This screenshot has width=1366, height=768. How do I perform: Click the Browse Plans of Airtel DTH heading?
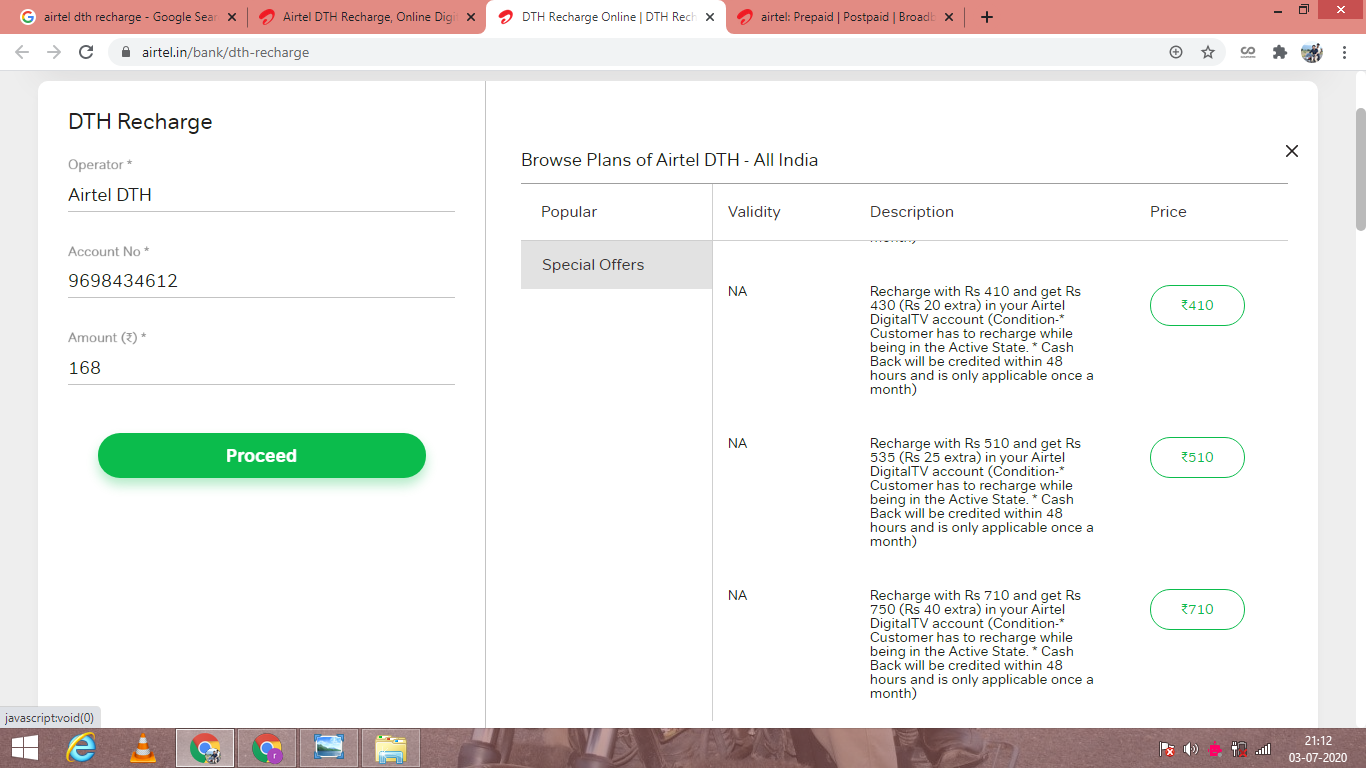[669, 160]
